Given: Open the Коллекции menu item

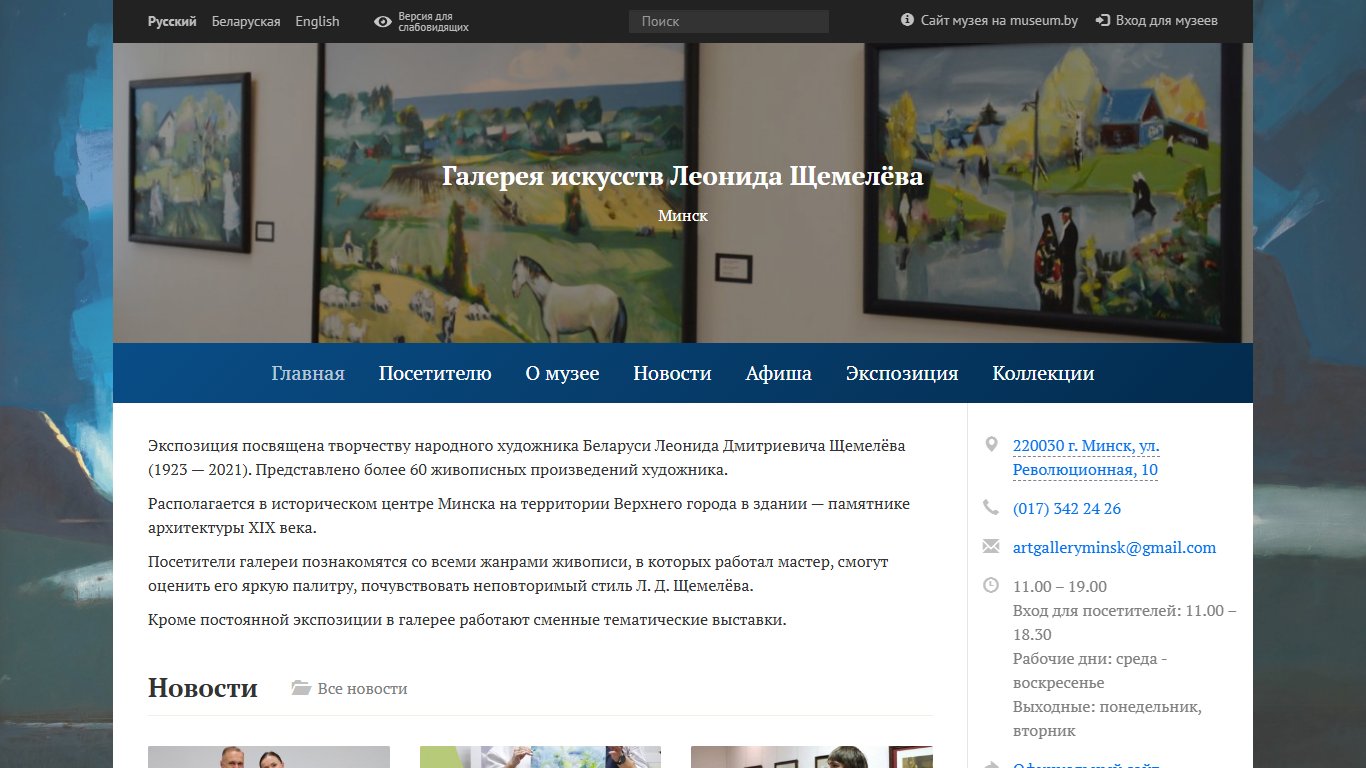Looking at the screenshot, I should click(x=1043, y=373).
